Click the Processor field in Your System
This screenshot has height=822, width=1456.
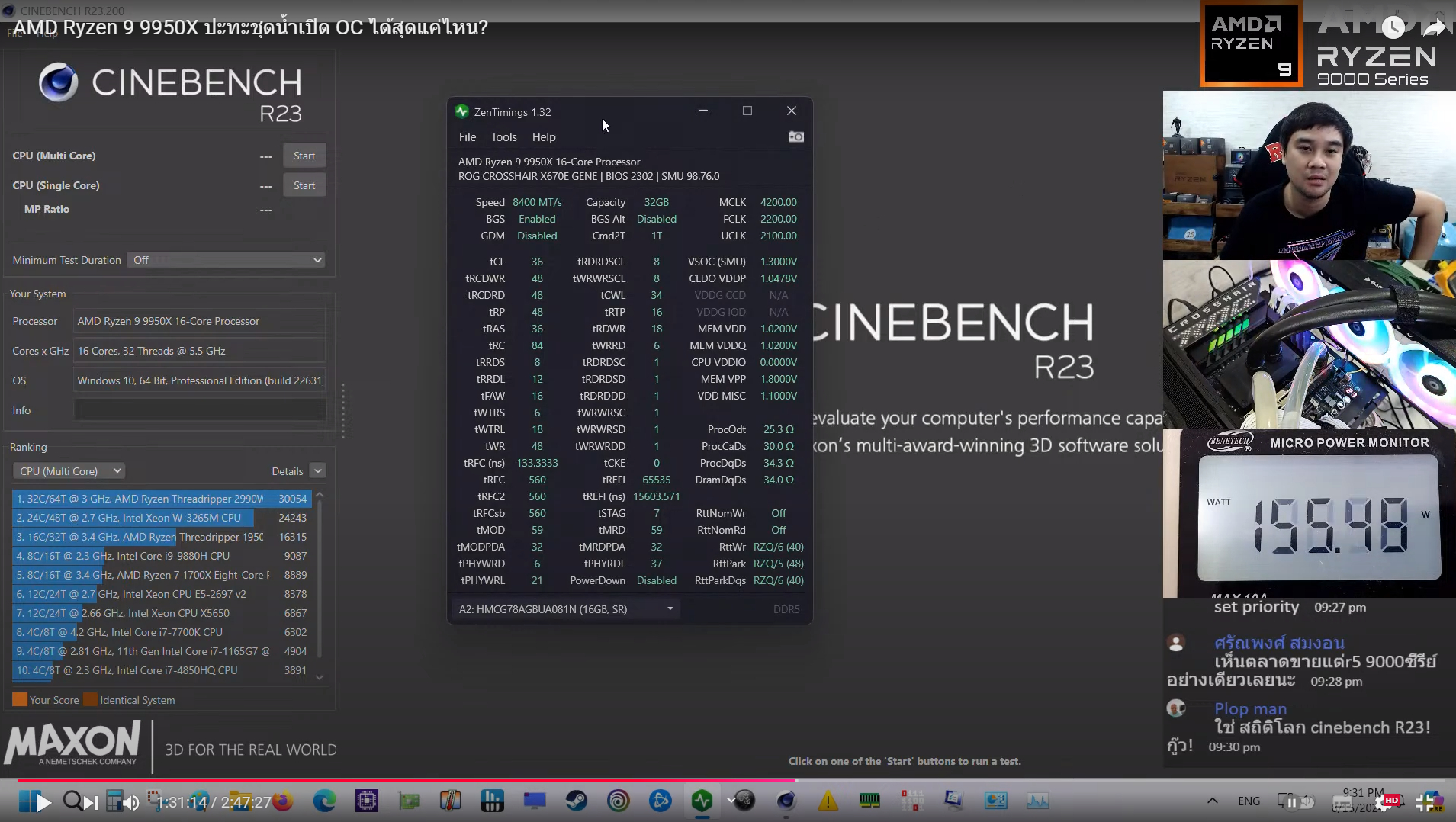point(200,321)
